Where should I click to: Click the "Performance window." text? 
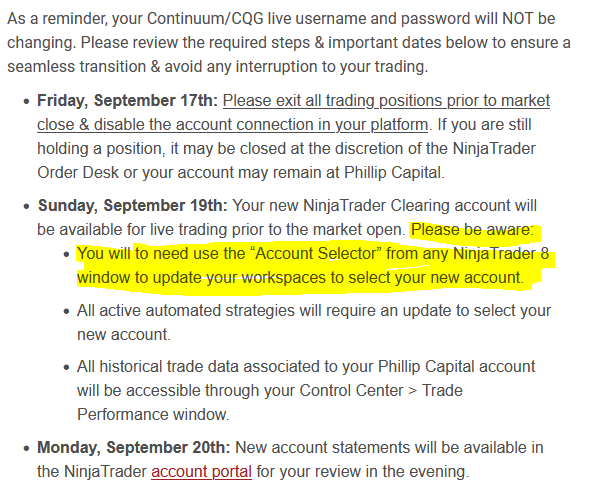153,414
